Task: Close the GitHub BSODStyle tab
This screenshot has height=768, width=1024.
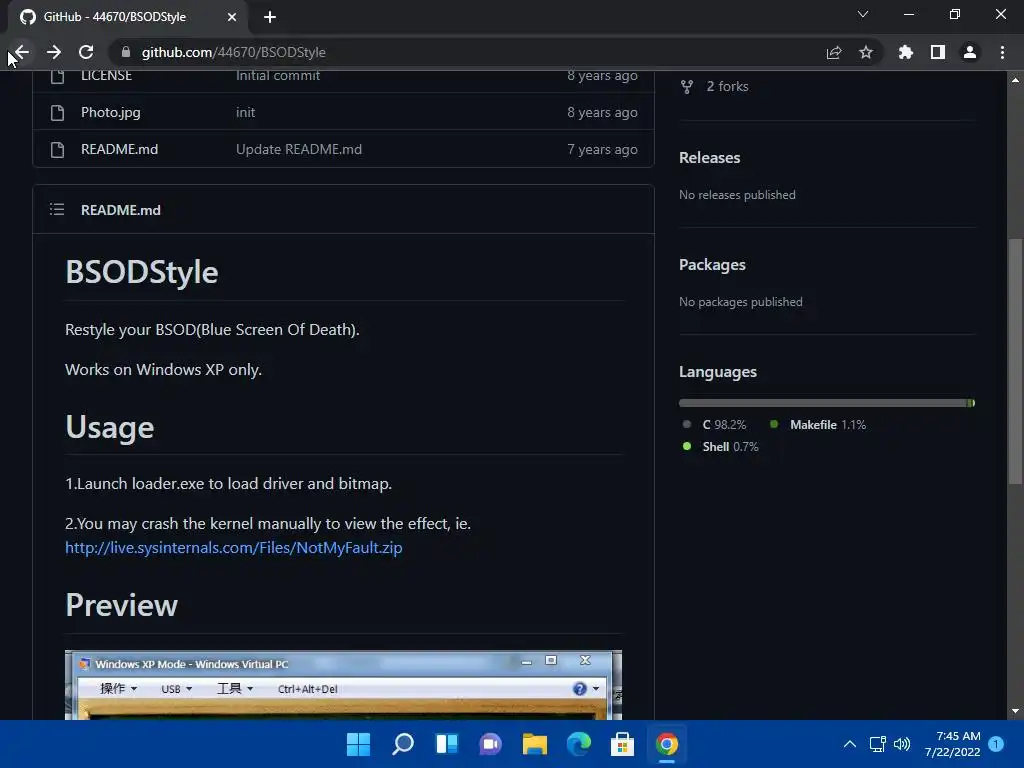Action: pos(232,17)
